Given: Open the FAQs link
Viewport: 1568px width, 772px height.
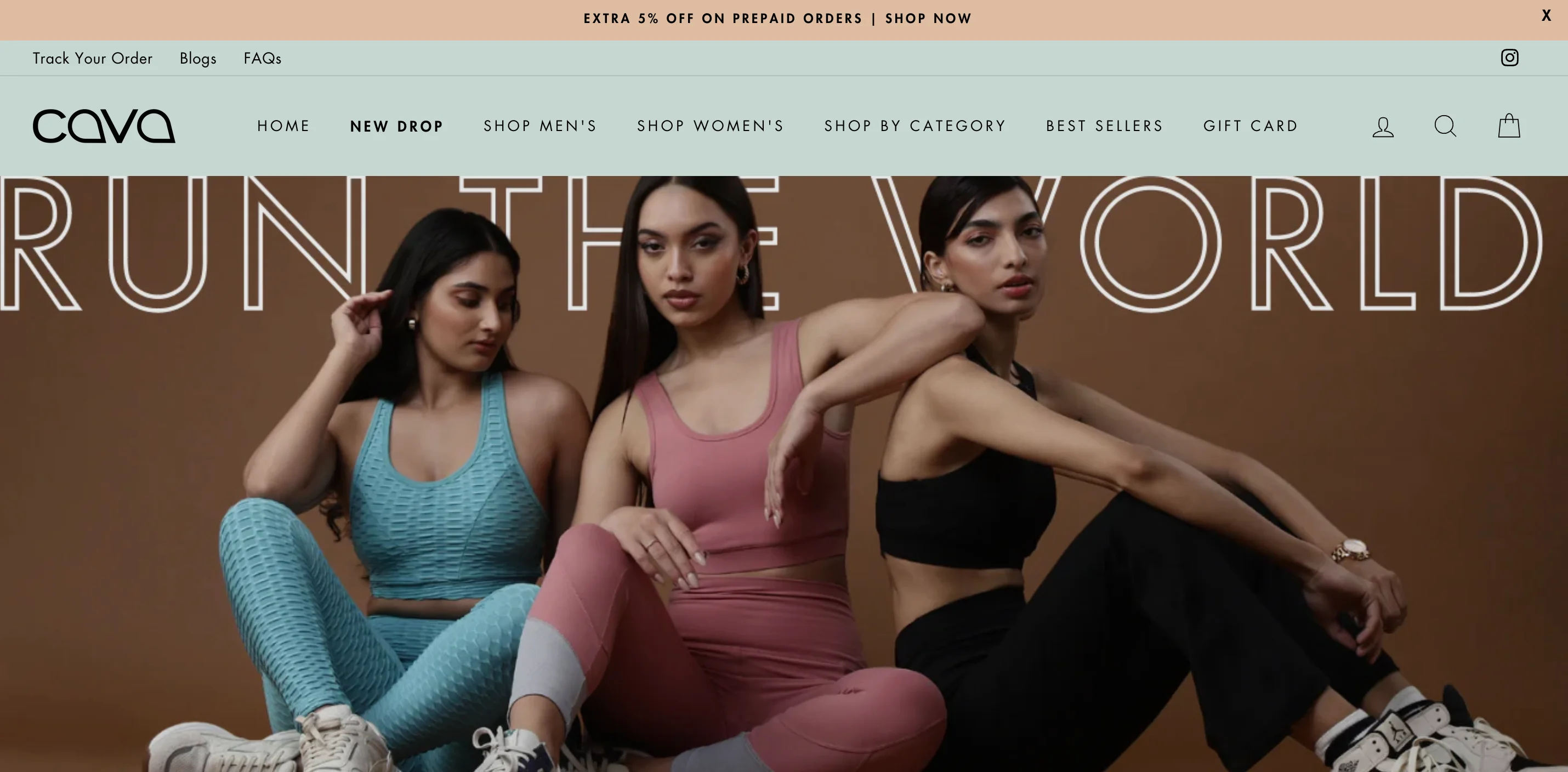Looking at the screenshot, I should pyautogui.click(x=263, y=59).
